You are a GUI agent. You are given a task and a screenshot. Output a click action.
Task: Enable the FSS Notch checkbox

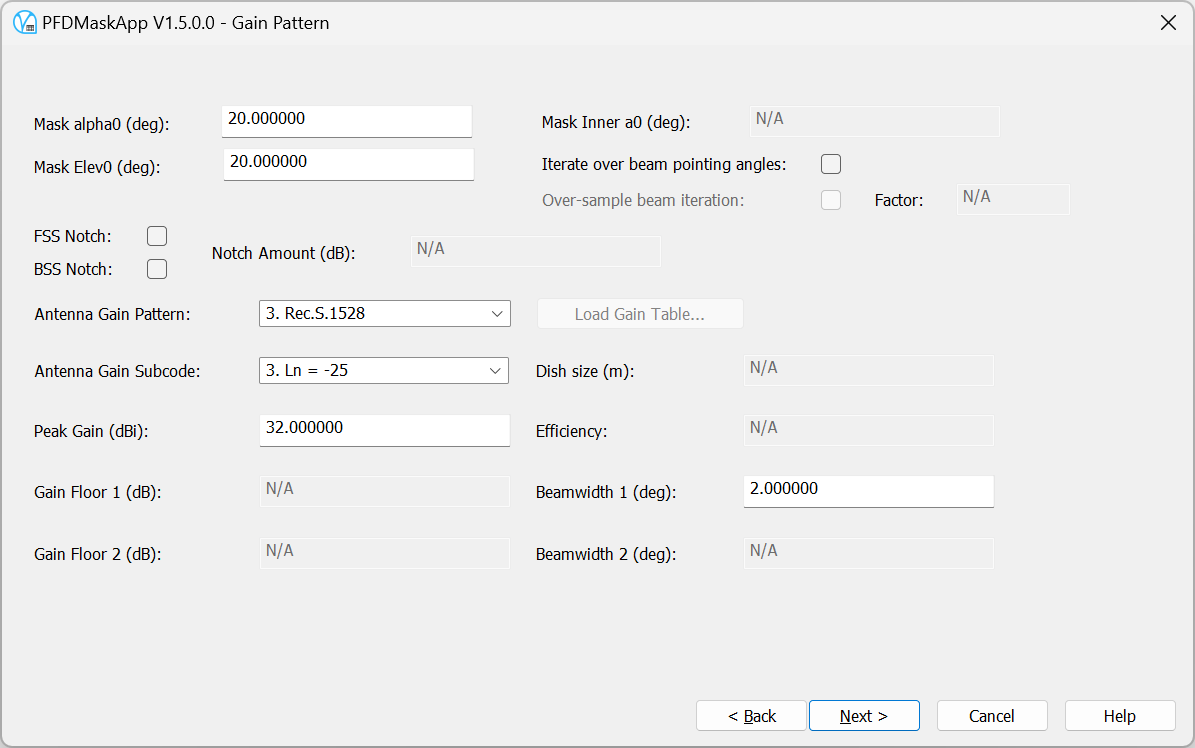pyautogui.click(x=157, y=235)
